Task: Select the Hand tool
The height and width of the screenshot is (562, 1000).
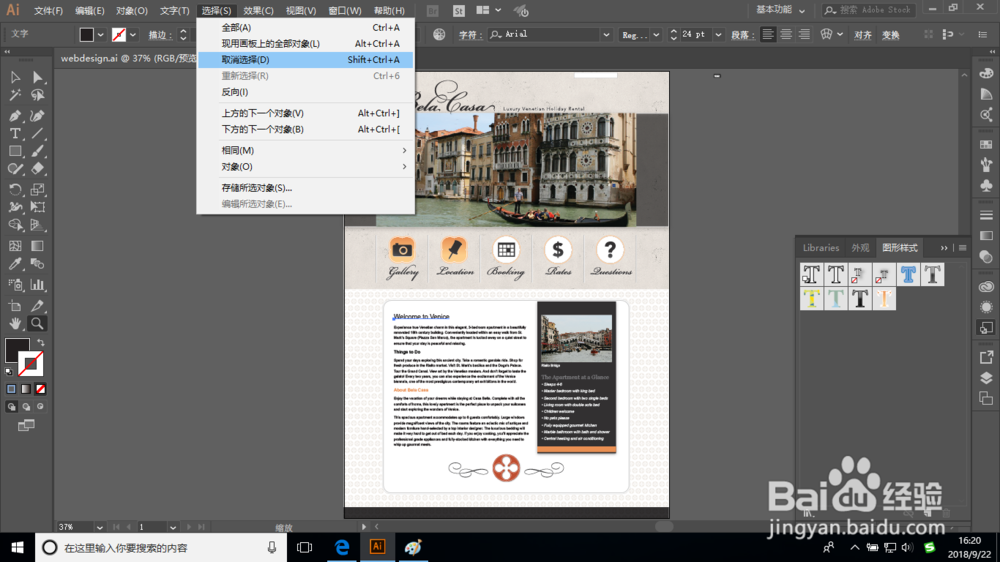Action: pos(15,323)
